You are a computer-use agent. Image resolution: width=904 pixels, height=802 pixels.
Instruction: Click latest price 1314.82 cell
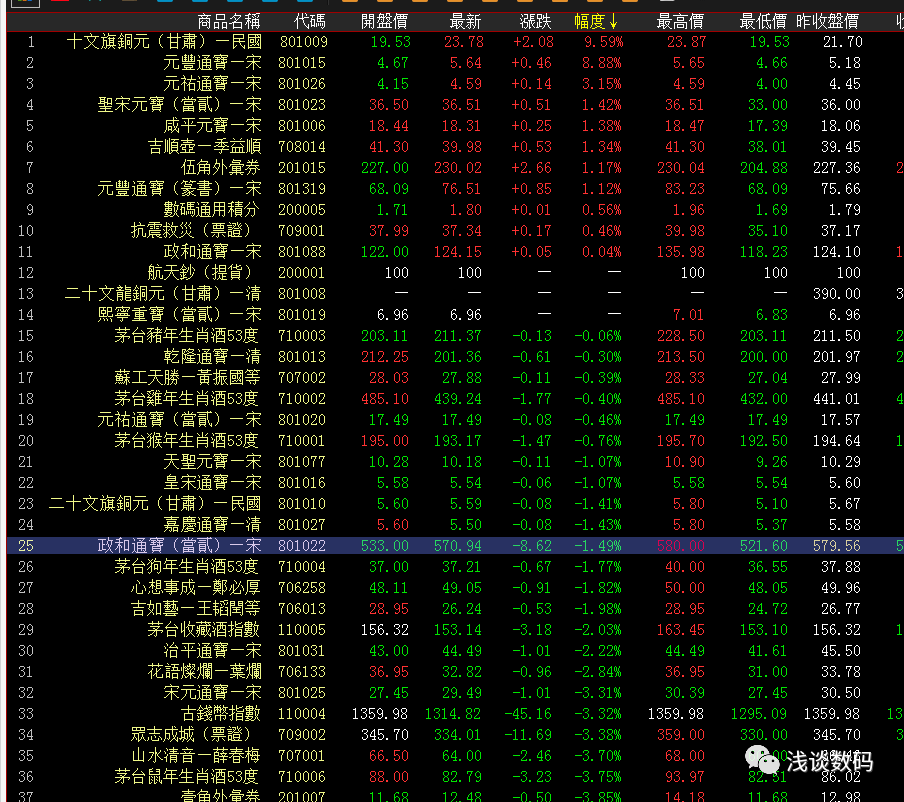[x=453, y=714]
